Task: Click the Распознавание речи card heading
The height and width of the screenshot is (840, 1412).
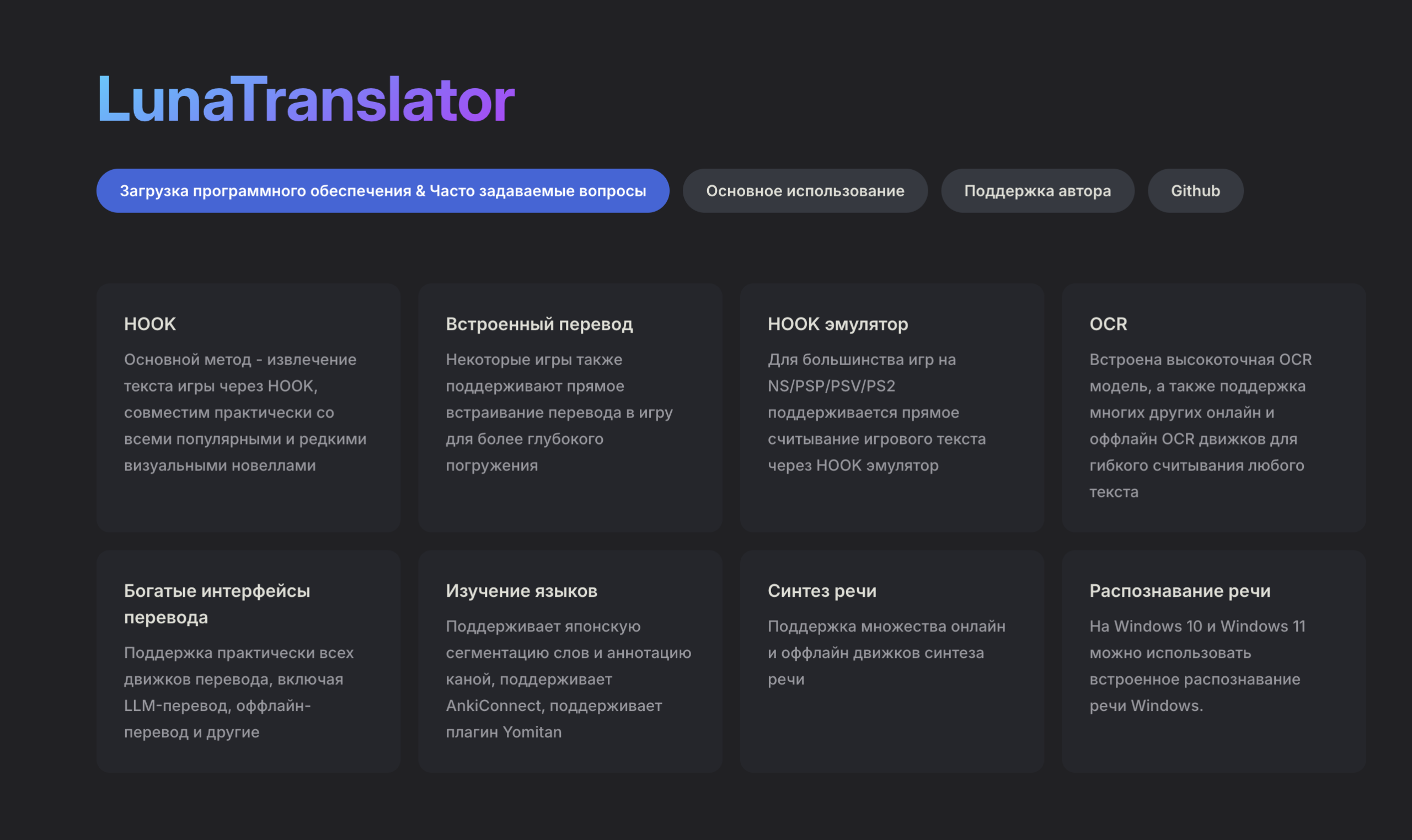Action: click(1180, 591)
